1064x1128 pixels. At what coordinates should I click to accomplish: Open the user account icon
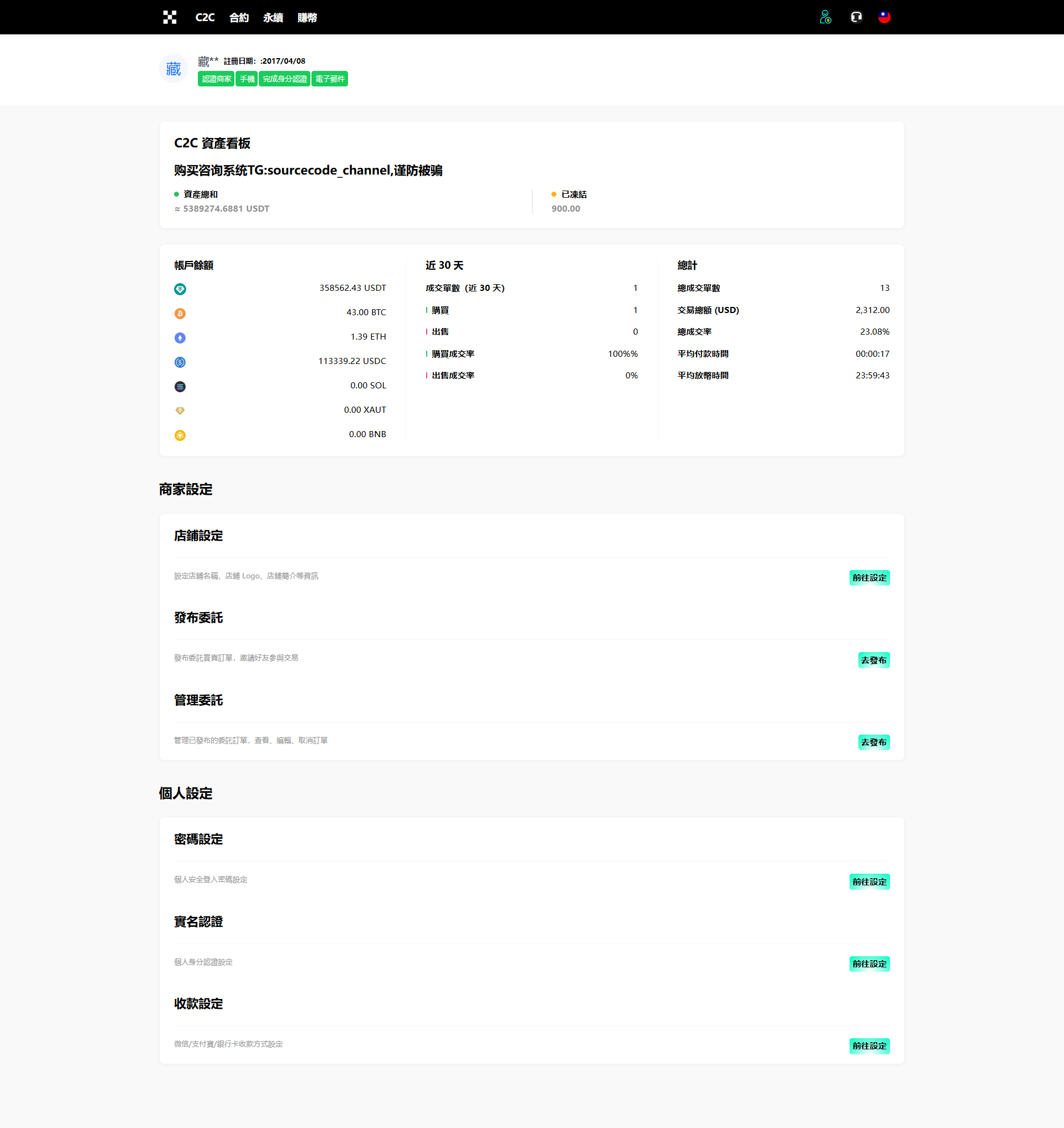coord(825,18)
